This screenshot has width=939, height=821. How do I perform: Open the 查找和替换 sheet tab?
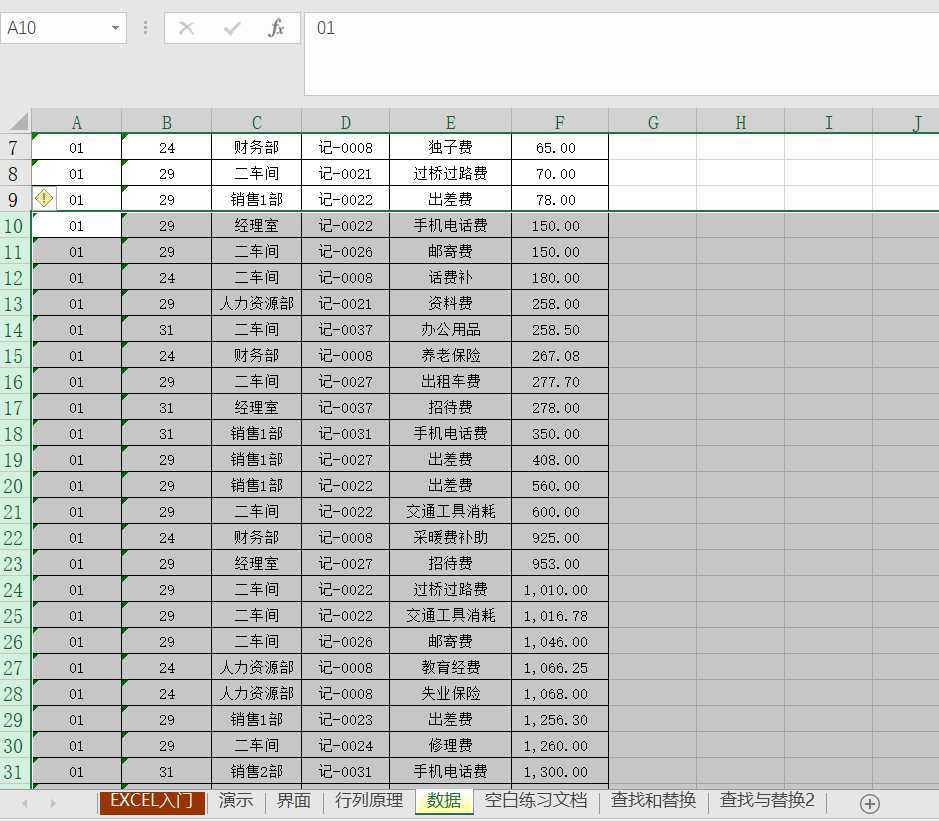[x=653, y=801]
